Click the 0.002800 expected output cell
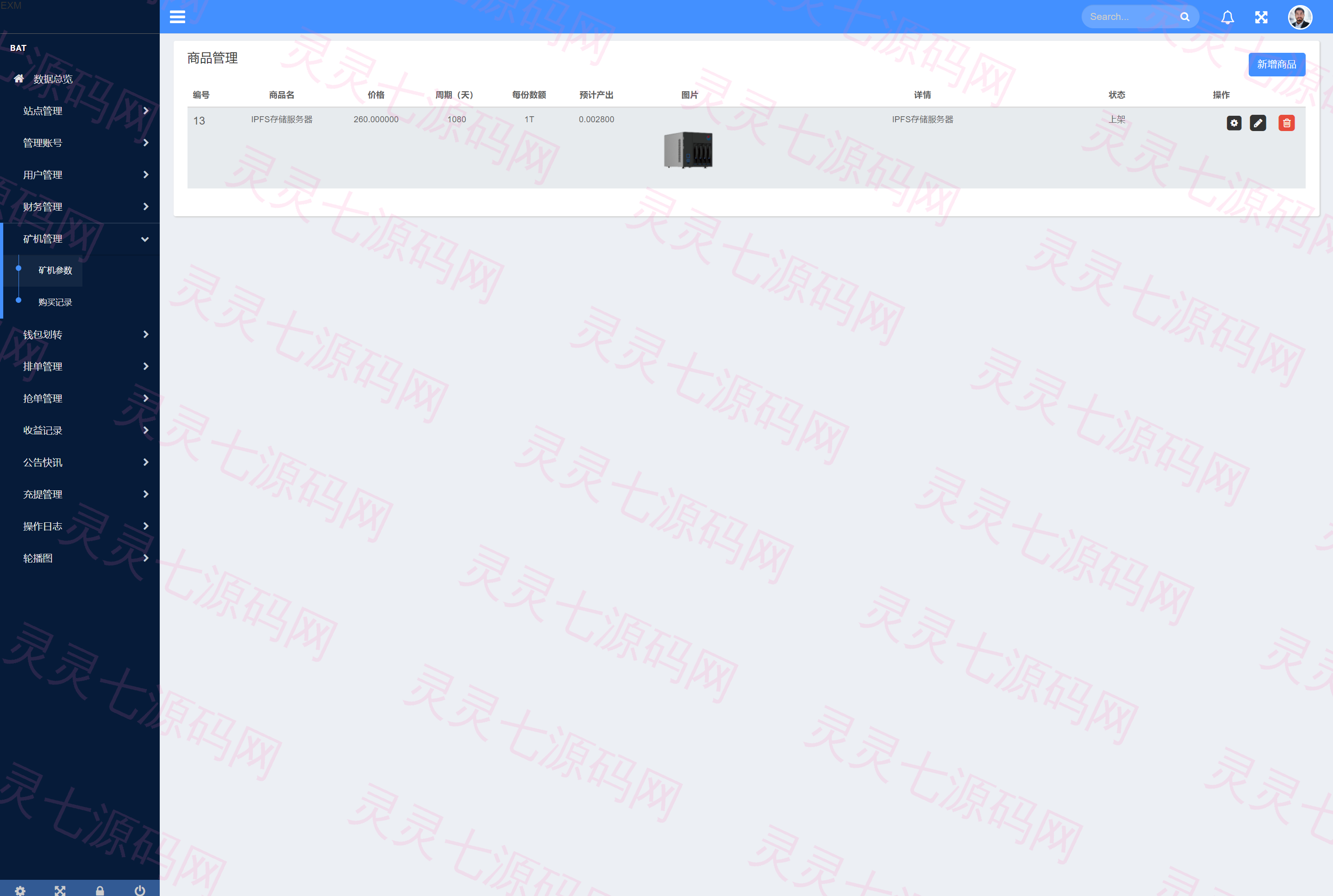This screenshot has width=1333, height=896. click(x=596, y=119)
